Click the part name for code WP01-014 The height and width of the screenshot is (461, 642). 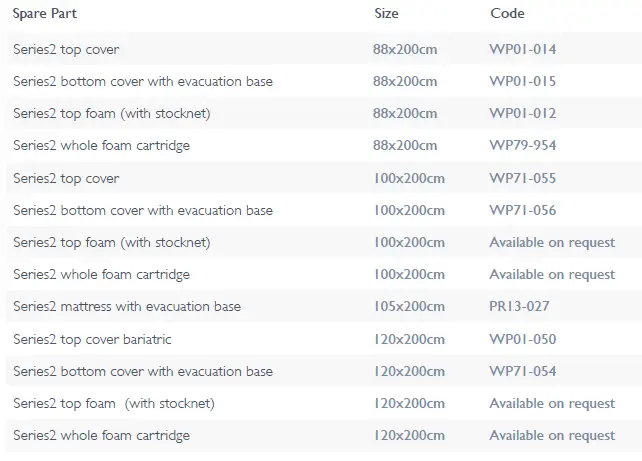[x=66, y=49]
